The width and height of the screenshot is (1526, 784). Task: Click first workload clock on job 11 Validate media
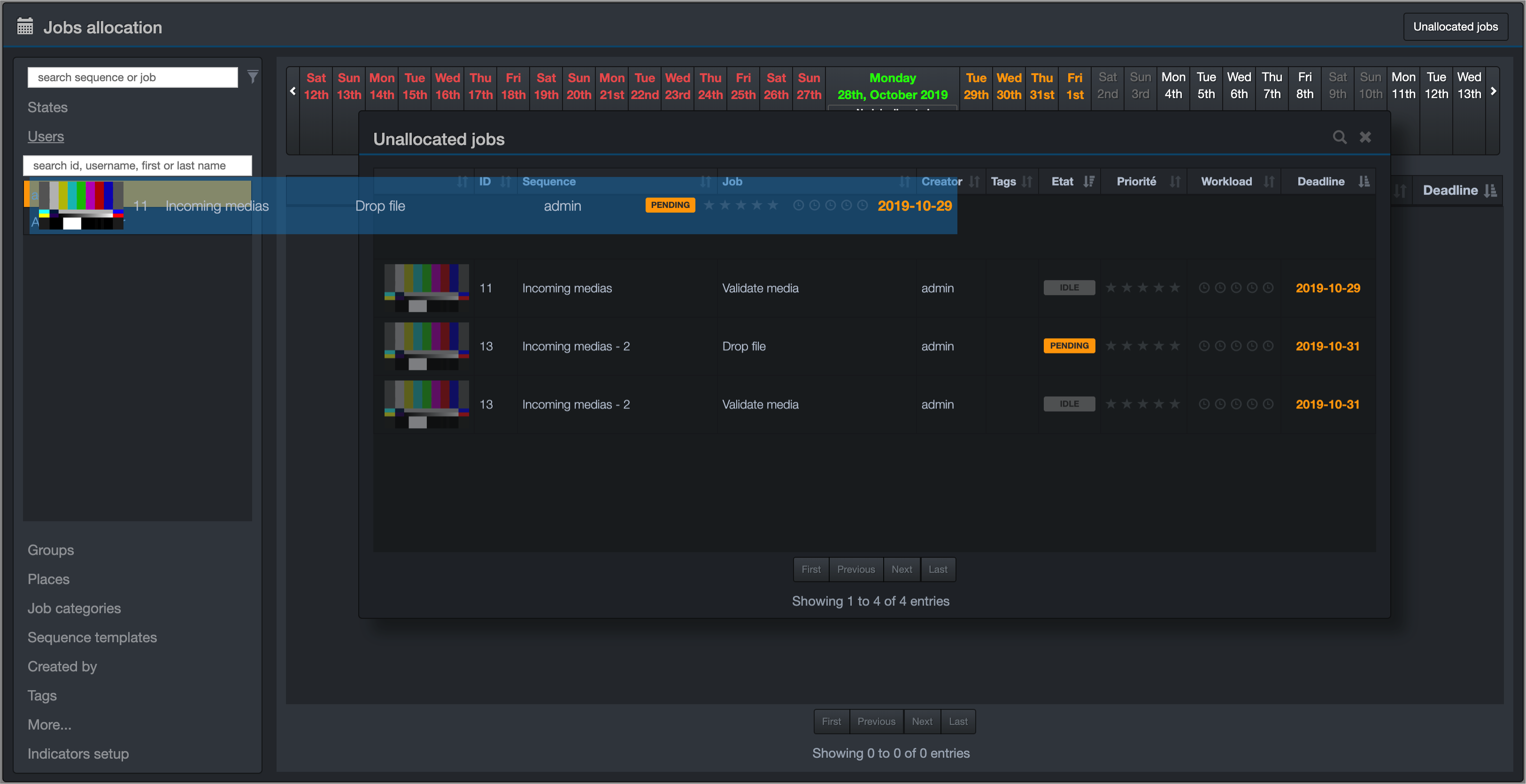click(1204, 288)
